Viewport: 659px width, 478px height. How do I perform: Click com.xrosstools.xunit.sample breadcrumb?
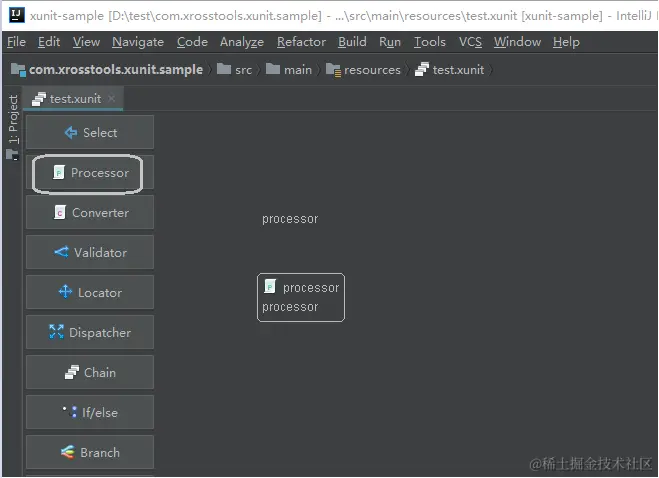click(x=107, y=69)
